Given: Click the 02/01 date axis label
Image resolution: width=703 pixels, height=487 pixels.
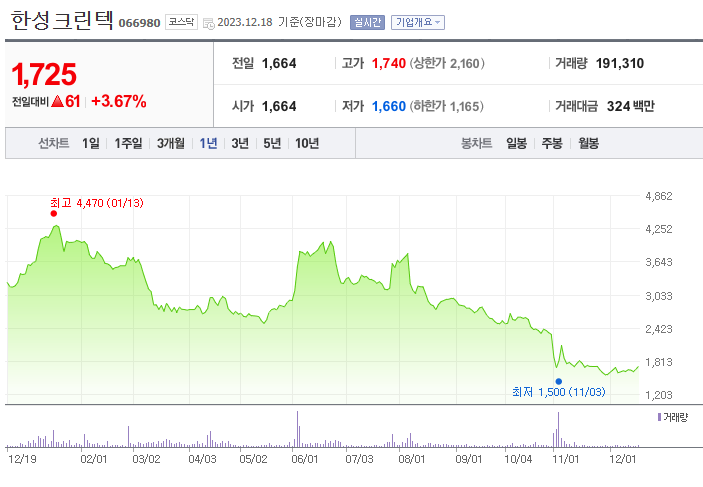Looking at the screenshot, I should (x=94, y=459).
